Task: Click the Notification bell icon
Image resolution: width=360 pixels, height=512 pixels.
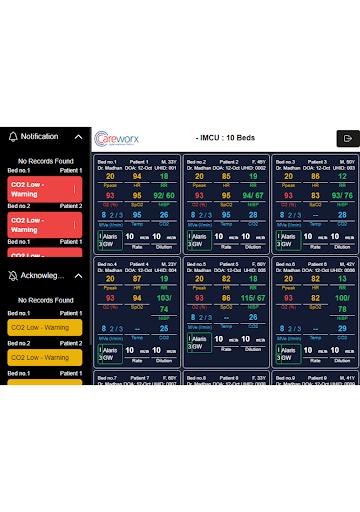Action: pos(13,137)
